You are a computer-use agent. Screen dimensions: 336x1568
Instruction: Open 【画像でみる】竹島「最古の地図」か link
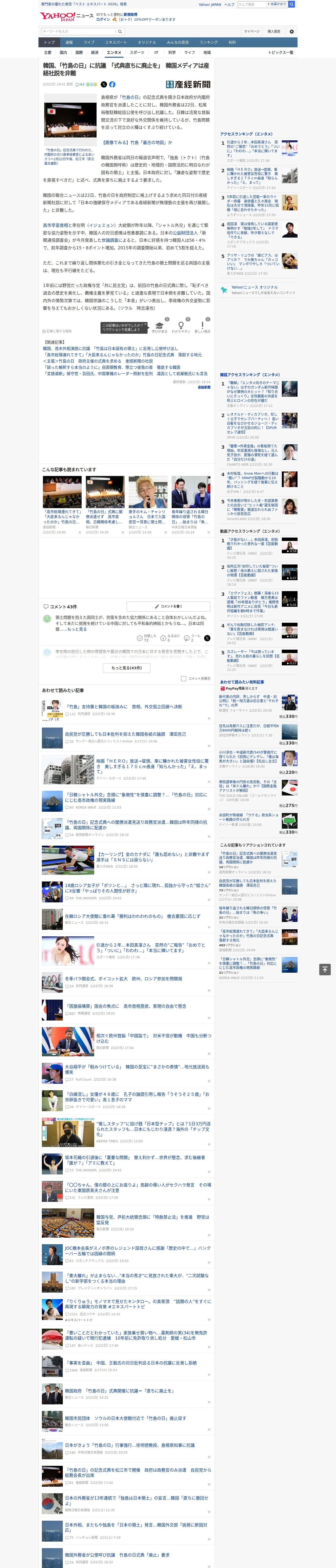coord(137,142)
